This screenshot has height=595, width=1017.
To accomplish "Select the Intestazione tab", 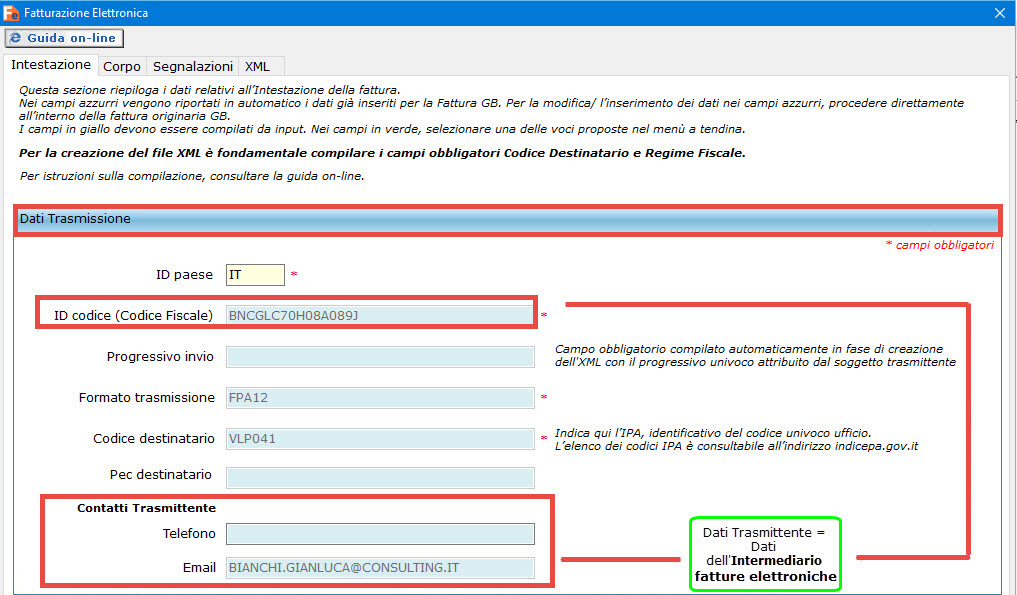I will 51,65.
